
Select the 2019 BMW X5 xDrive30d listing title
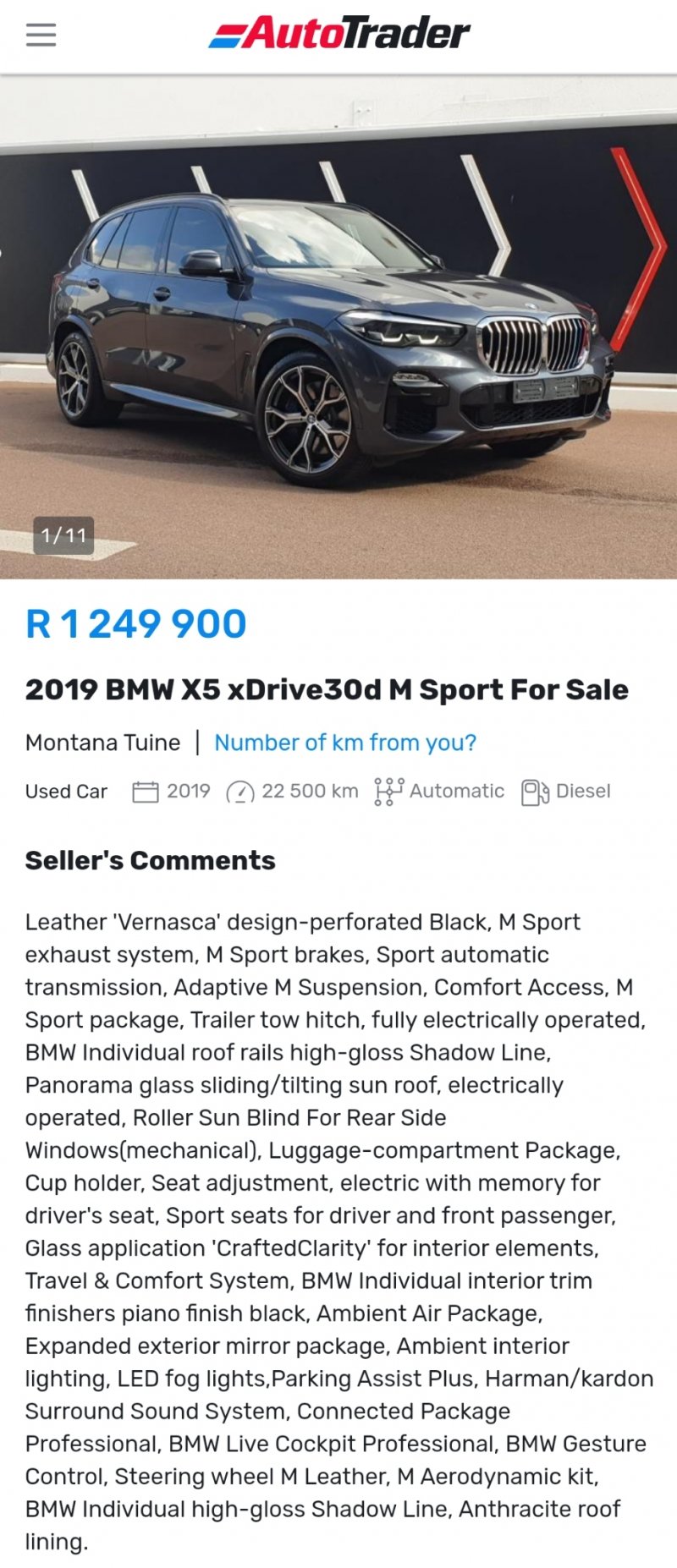pyautogui.click(x=327, y=689)
